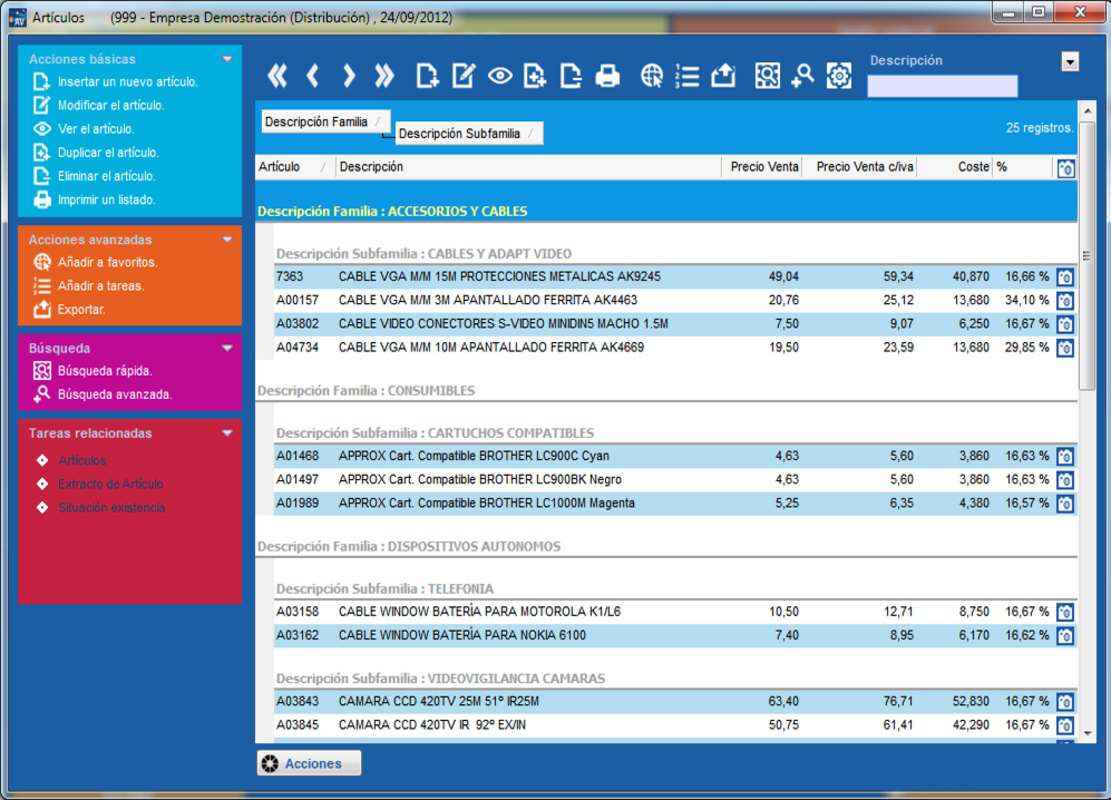Sort by the Artículo column header
This screenshot has width=1111, height=800.
pos(294,167)
